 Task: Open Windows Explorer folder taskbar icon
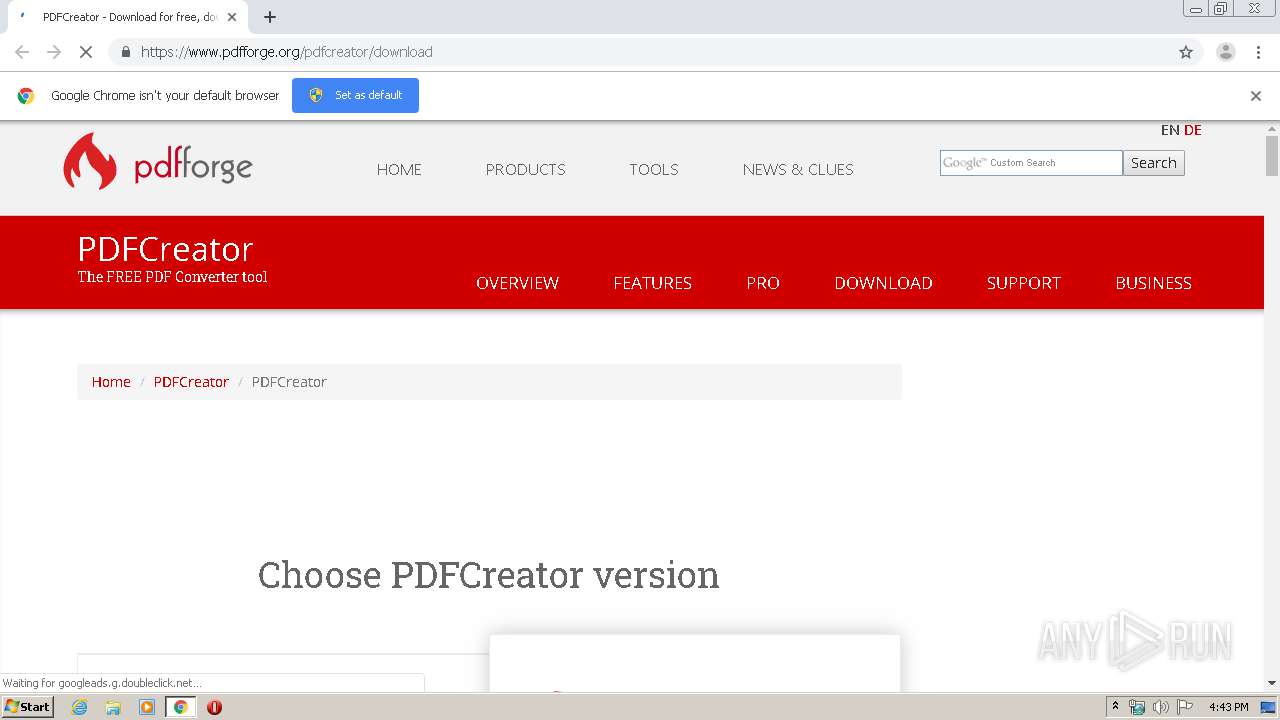113,707
